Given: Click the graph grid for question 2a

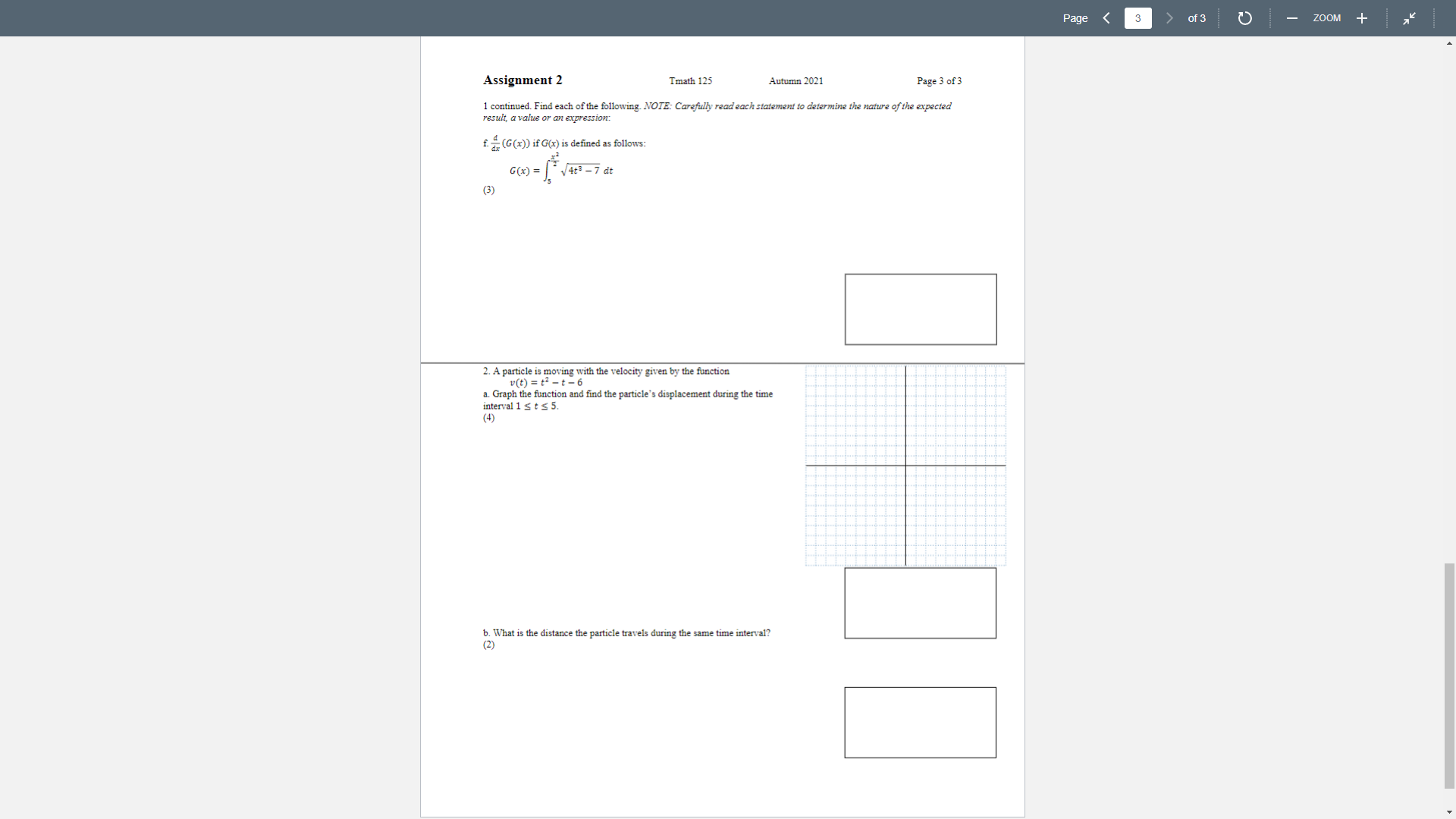Looking at the screenshot, I should coord(905,465).
